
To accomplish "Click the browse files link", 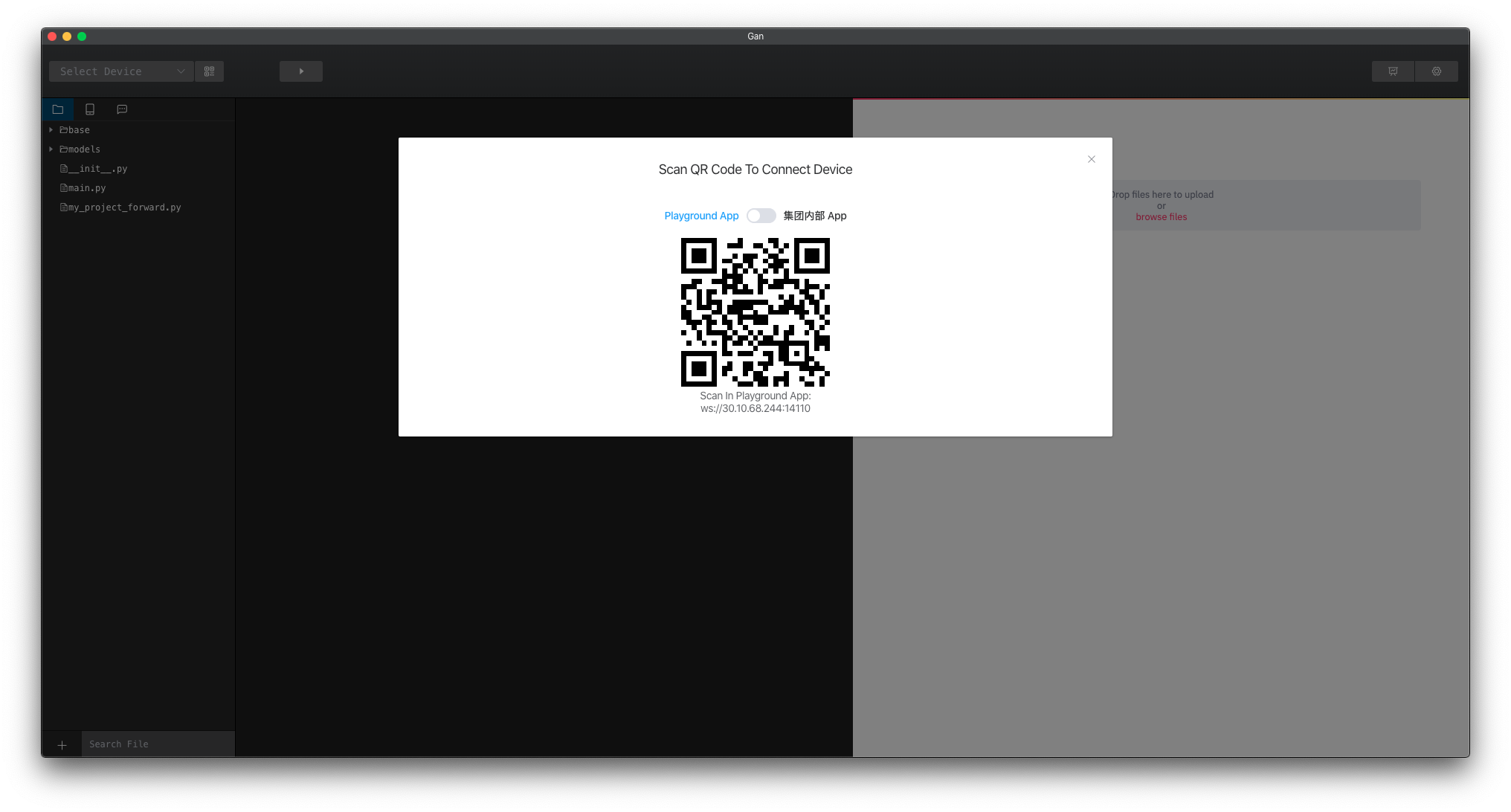I will pos(1161,217).
